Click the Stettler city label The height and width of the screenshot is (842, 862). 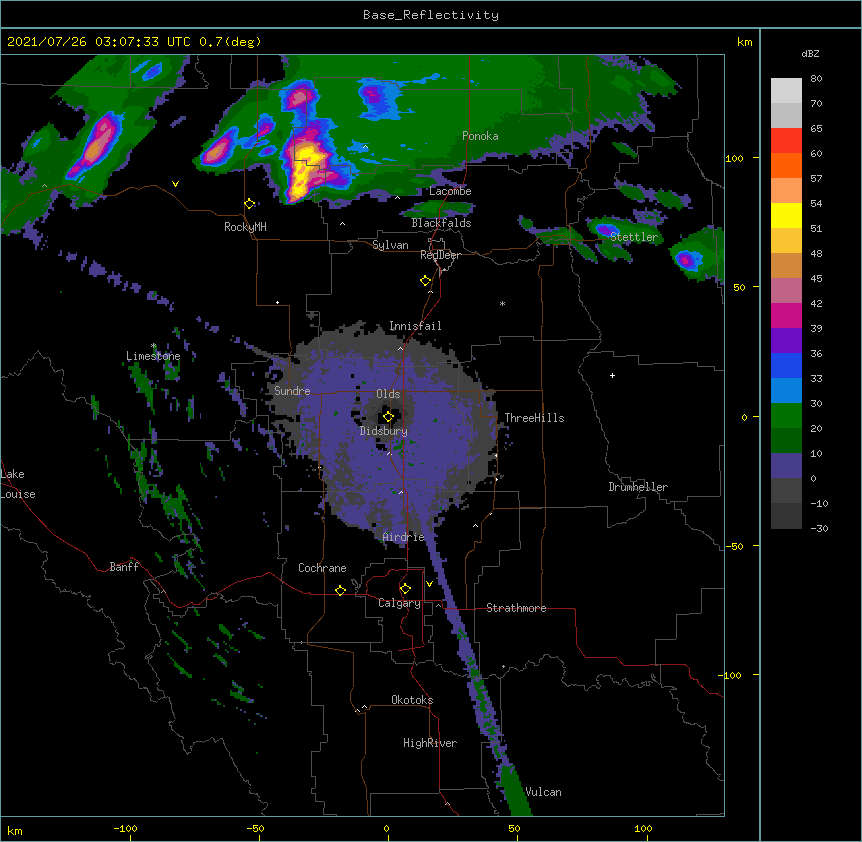click(633, 237)
